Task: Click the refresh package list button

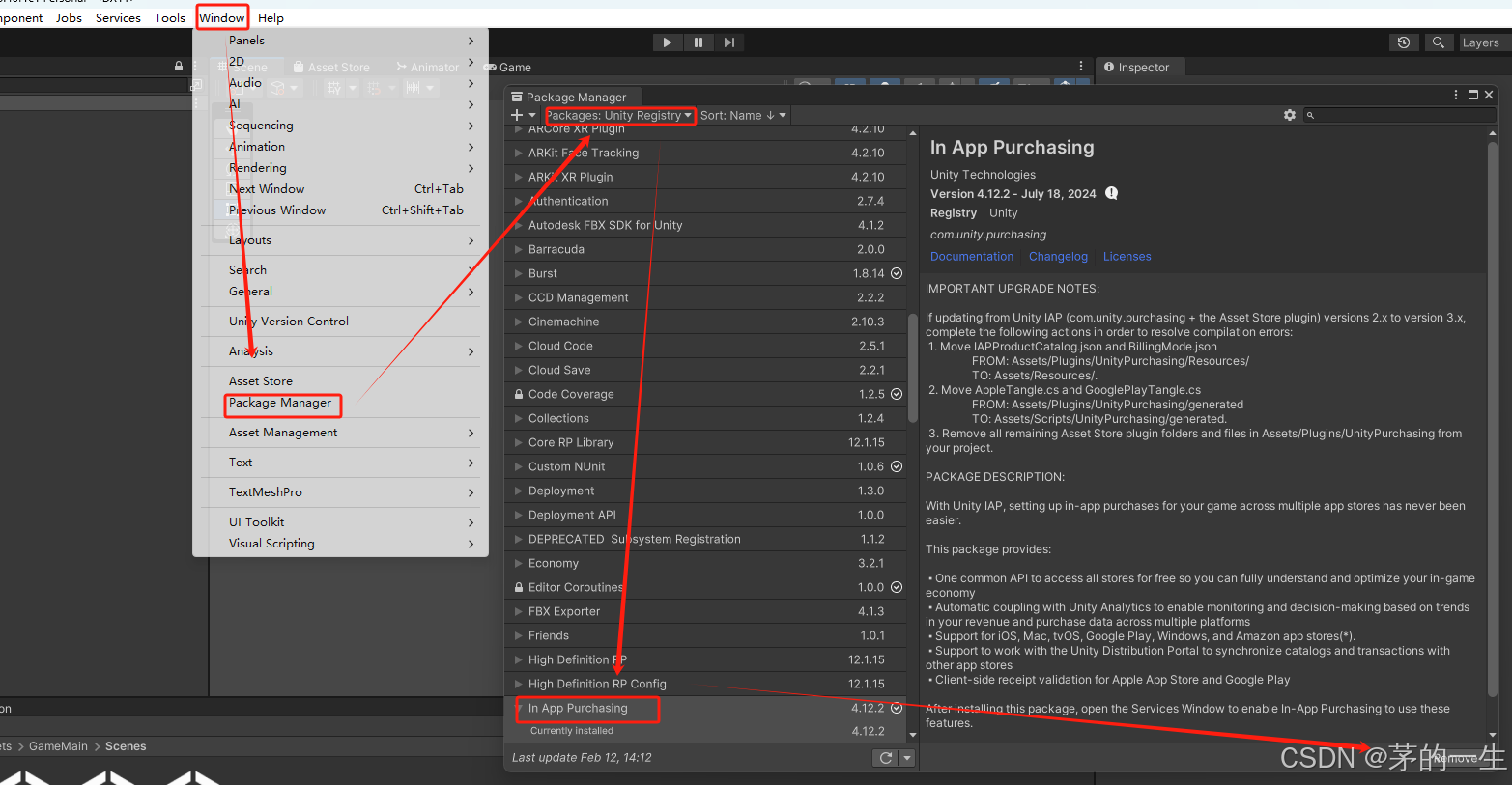Action: (885, 758)
